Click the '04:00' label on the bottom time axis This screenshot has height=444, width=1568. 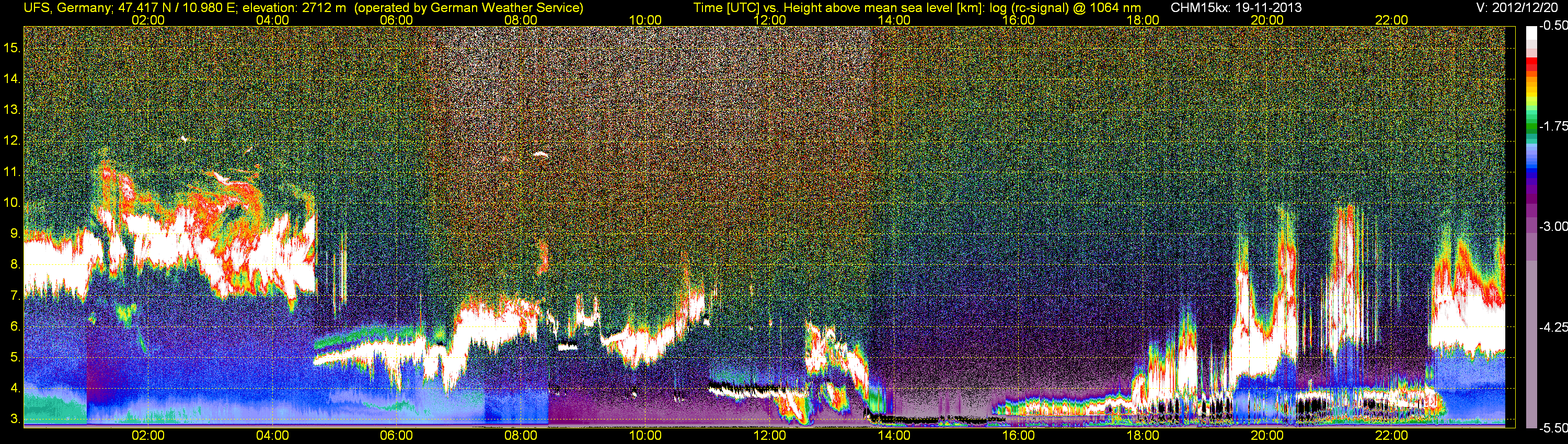point(272,436)
